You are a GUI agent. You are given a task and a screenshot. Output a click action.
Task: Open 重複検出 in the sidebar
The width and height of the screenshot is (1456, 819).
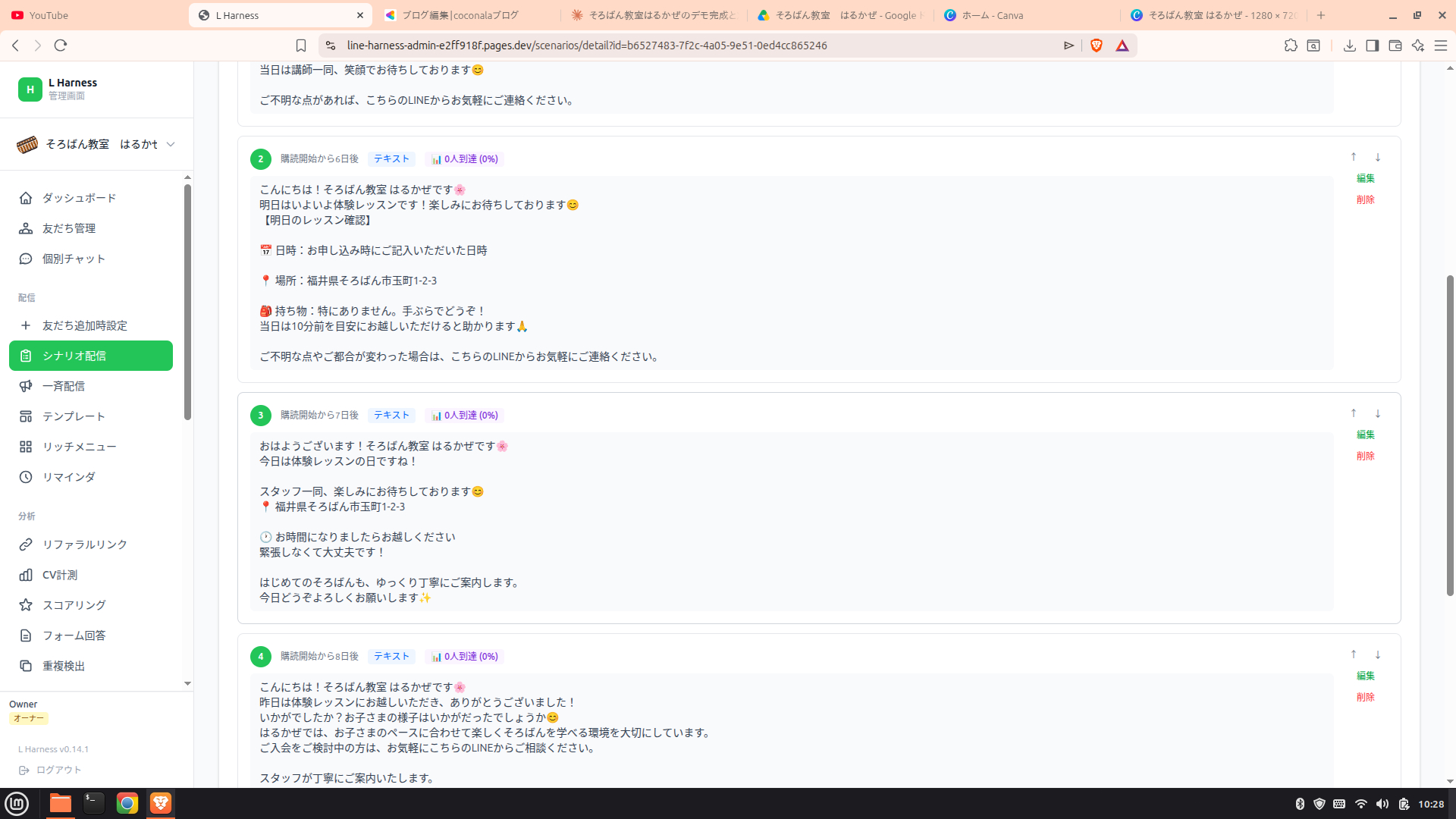click(x=91, y=666)
